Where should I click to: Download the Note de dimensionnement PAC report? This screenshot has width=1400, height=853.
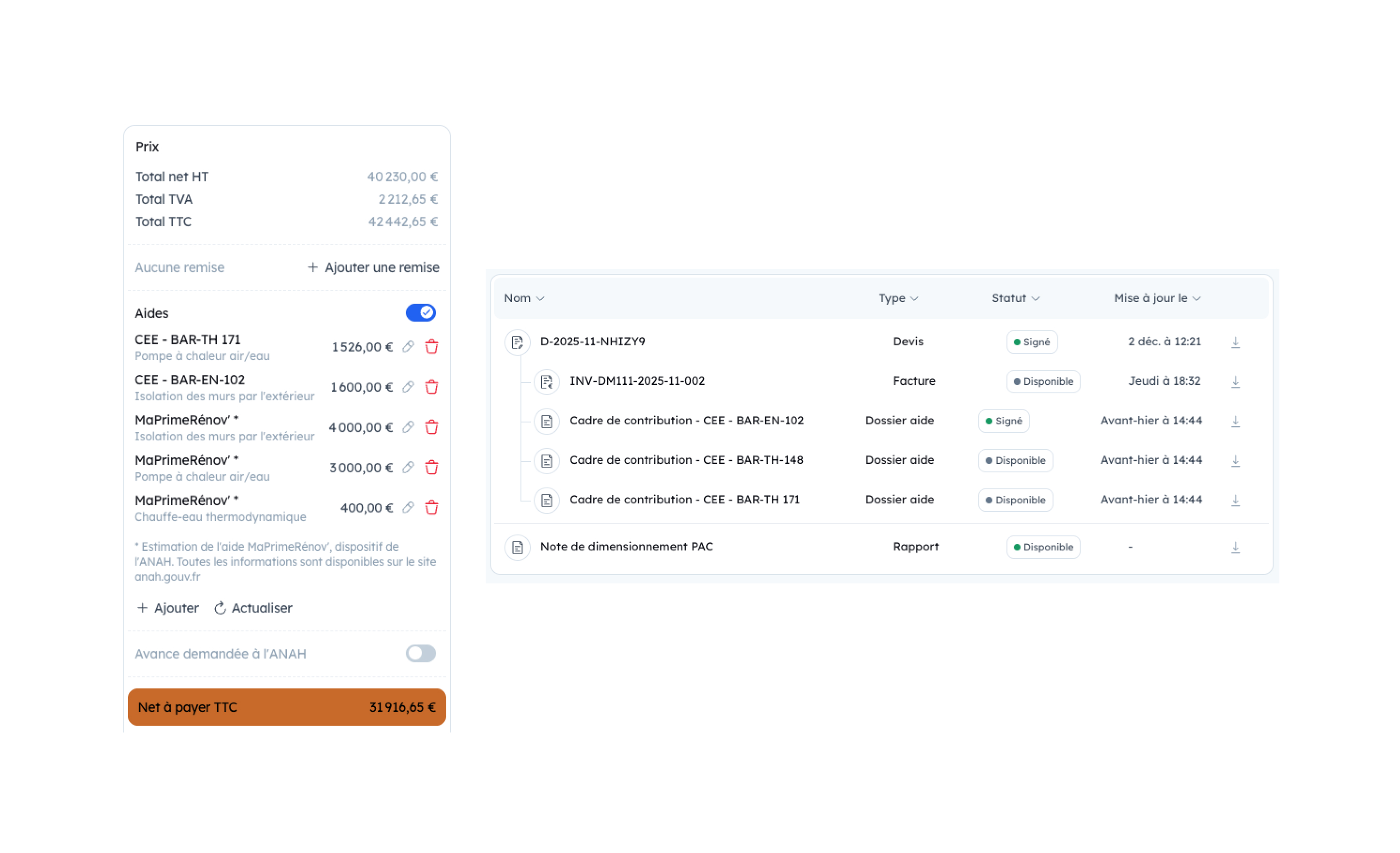pyautogui.click(x=1236, y=547)
